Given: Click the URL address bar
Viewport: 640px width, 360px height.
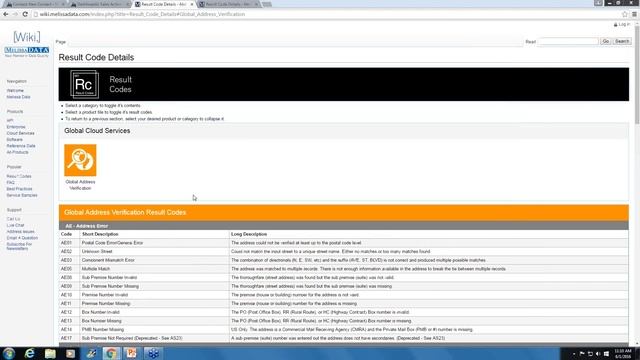Looking at the screenshot, I should (326, 14).
